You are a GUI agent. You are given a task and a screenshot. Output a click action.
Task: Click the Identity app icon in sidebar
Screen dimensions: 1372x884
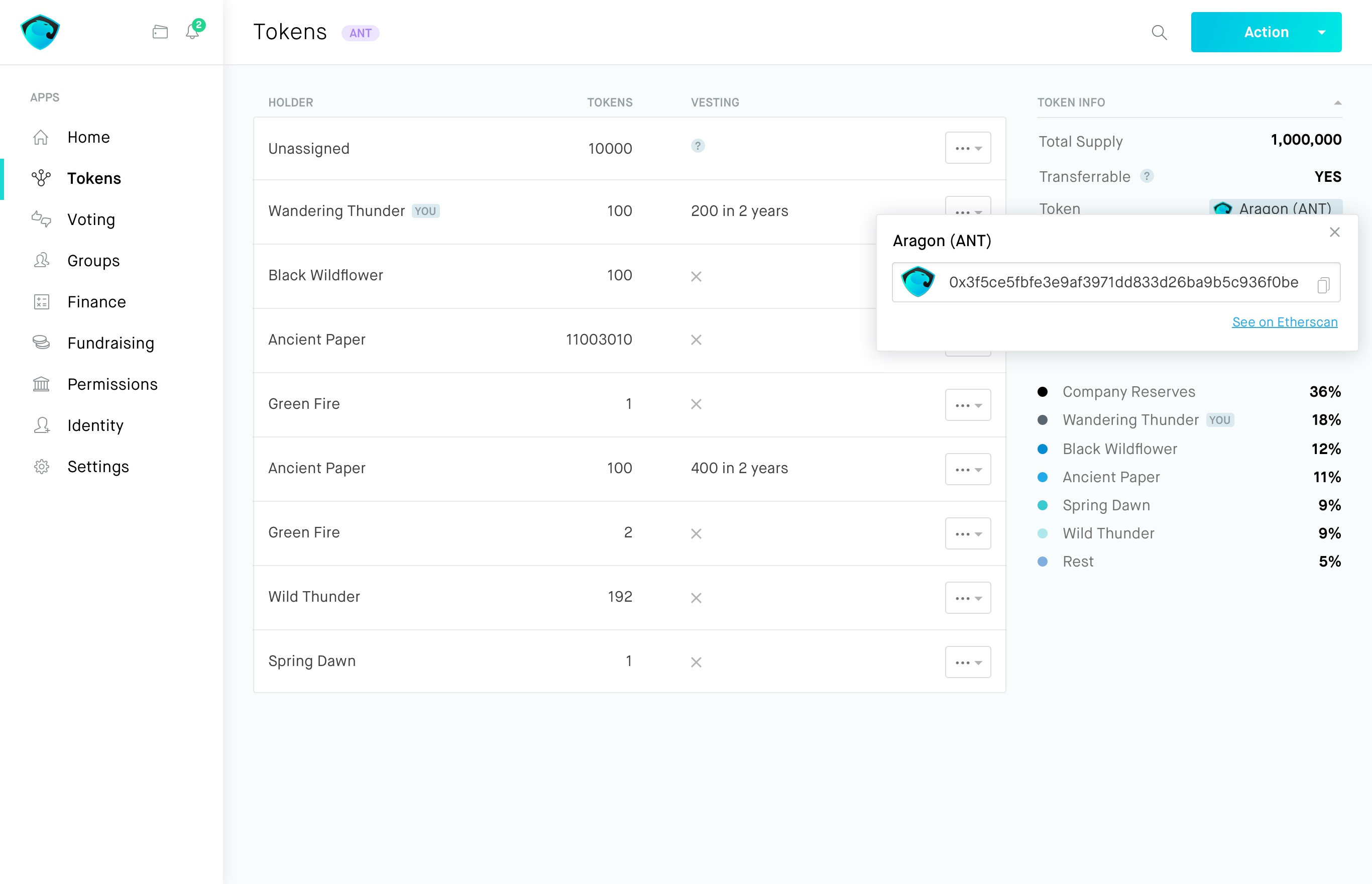coord(41,425)
